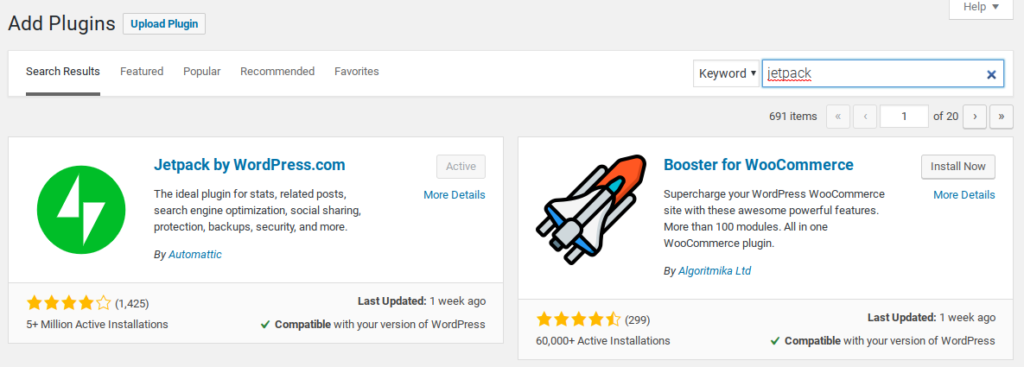Go to first page arrow button
Image resolution: width=1024 pixels, height=367 pixels.
pyautogui.click(x=838, y=116)
